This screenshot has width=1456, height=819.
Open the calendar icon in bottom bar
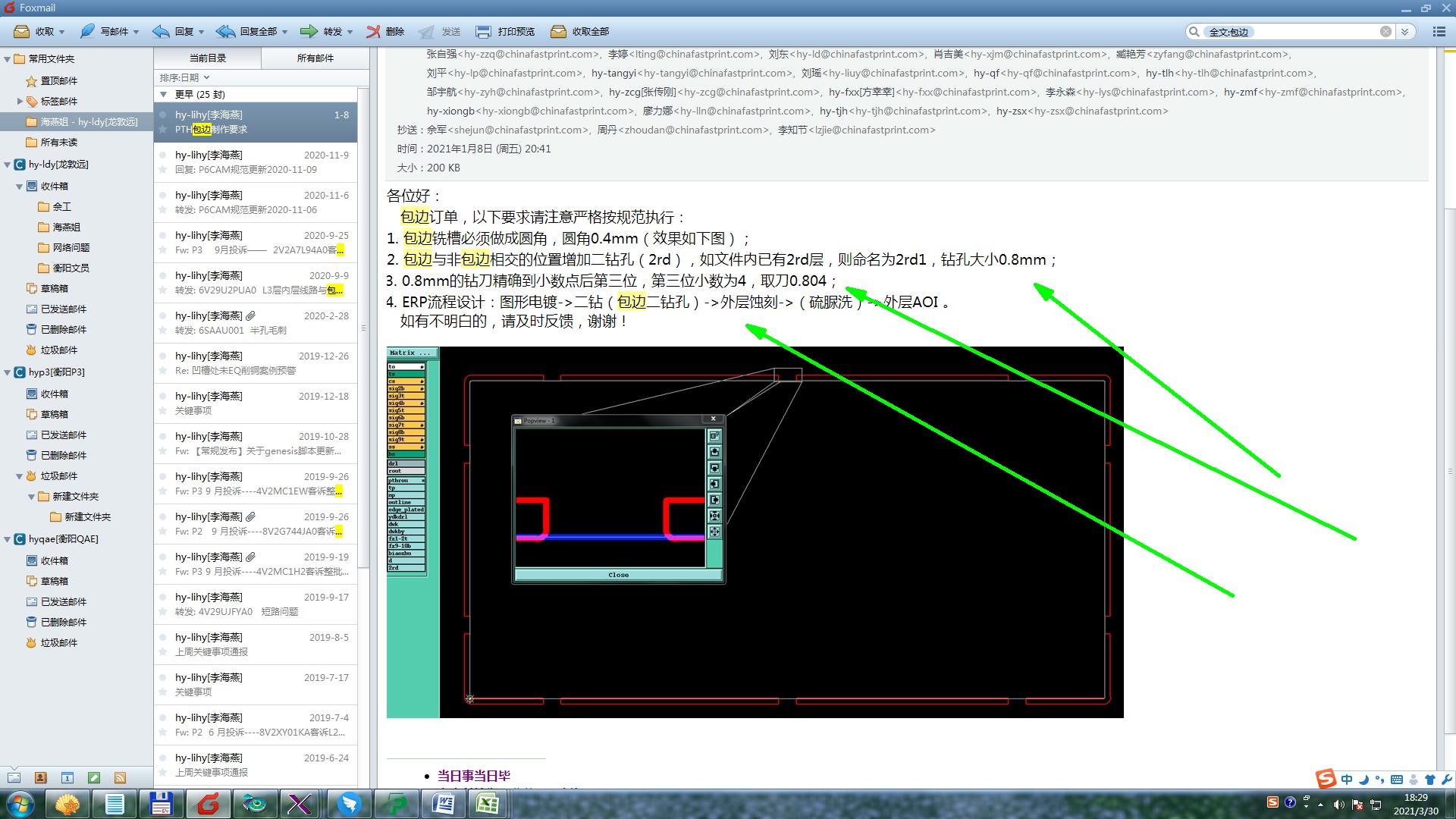(67, 777)
